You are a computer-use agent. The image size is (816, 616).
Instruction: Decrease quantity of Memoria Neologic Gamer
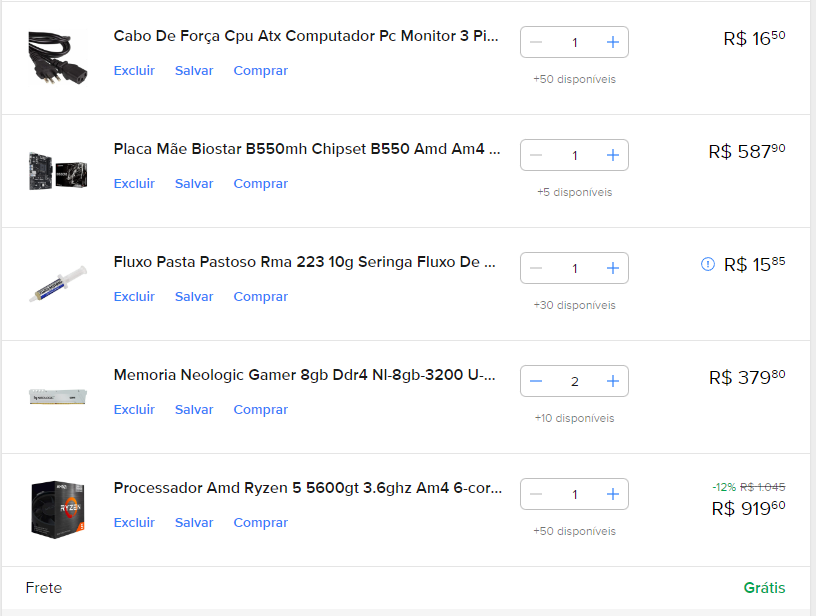536,381
